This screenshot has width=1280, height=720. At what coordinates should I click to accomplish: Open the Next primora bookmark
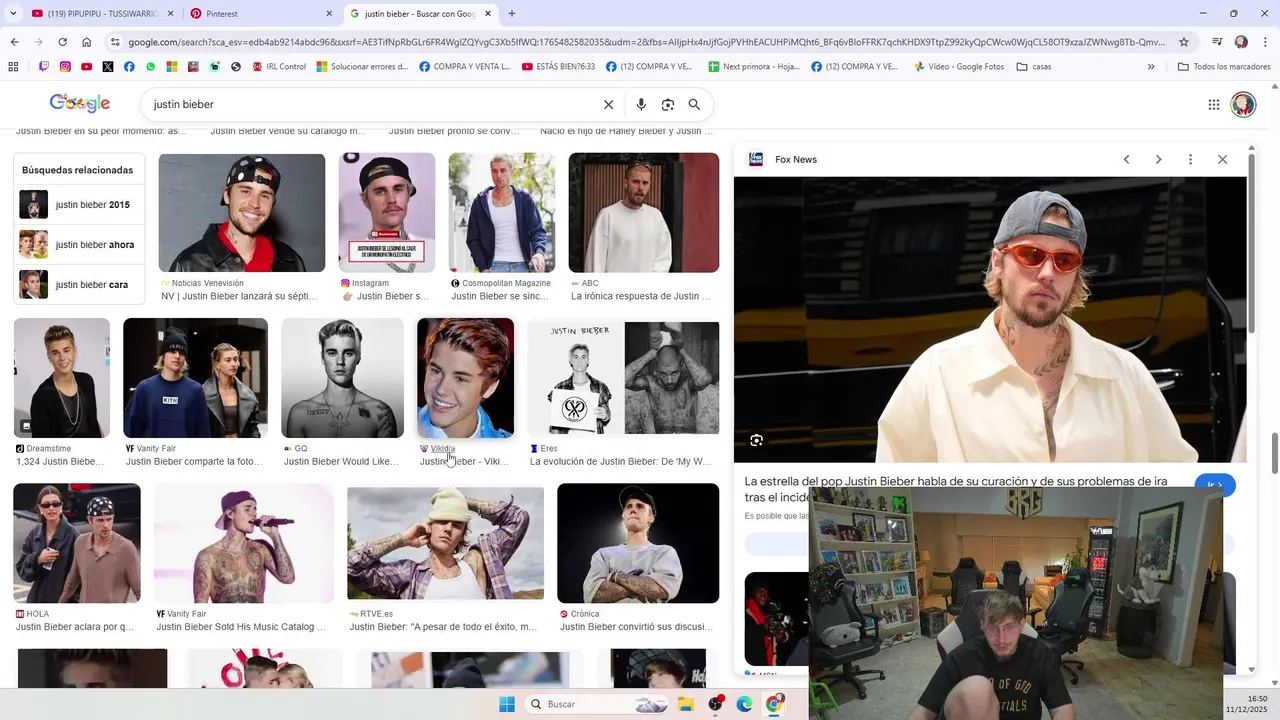pyautogui.click(x=753, y=67)
